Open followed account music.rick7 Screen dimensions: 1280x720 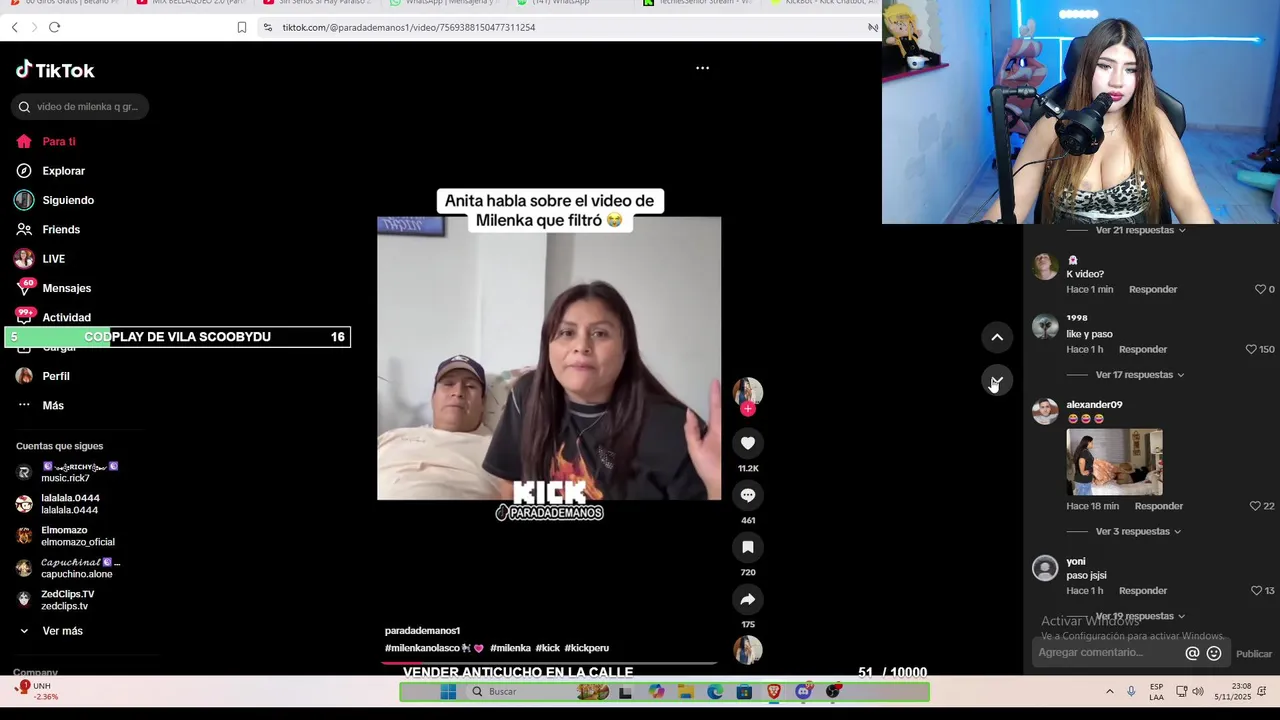[x=67, y=472]
